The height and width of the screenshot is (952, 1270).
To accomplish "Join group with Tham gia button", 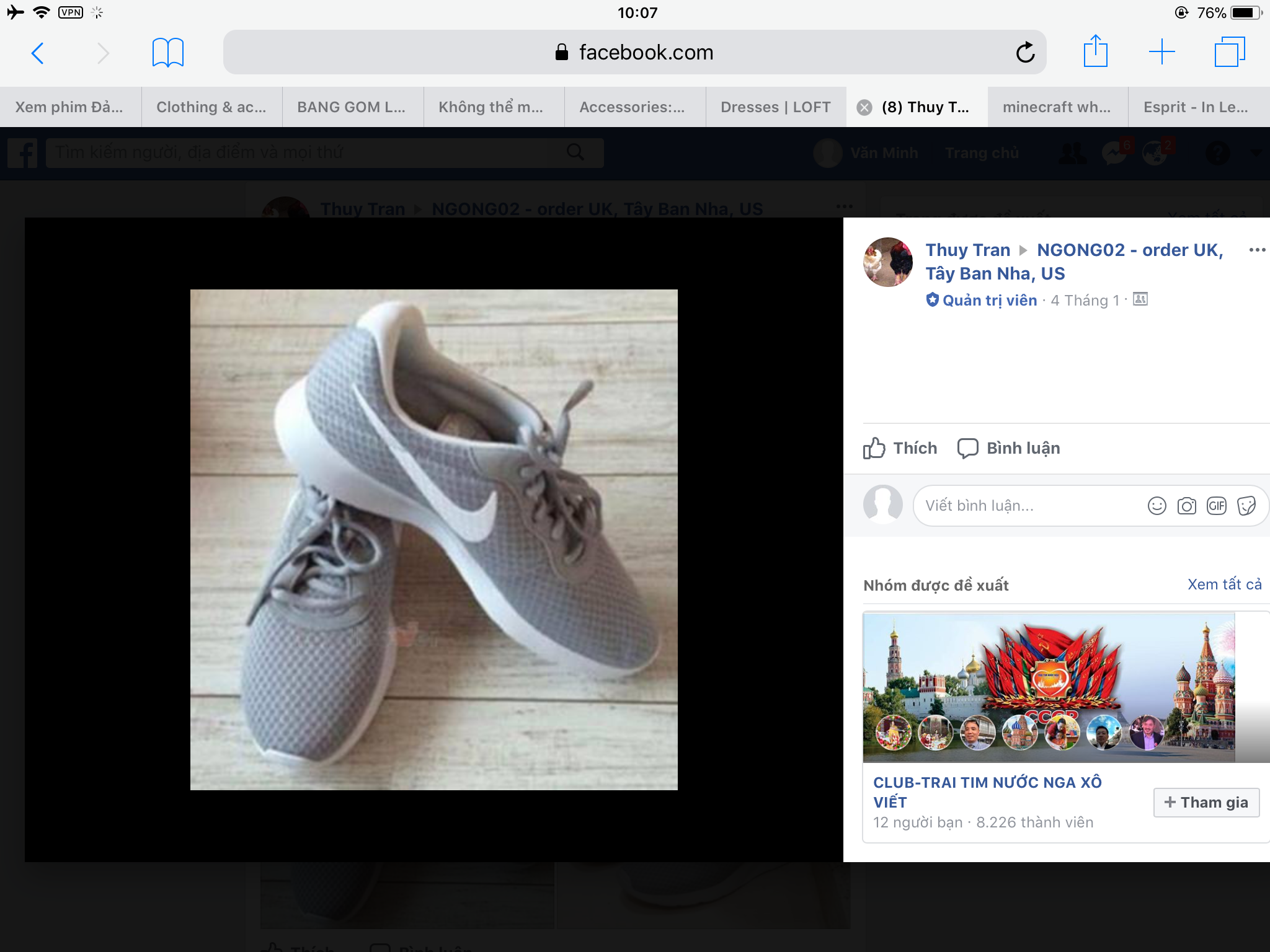I will [1206, 803].
